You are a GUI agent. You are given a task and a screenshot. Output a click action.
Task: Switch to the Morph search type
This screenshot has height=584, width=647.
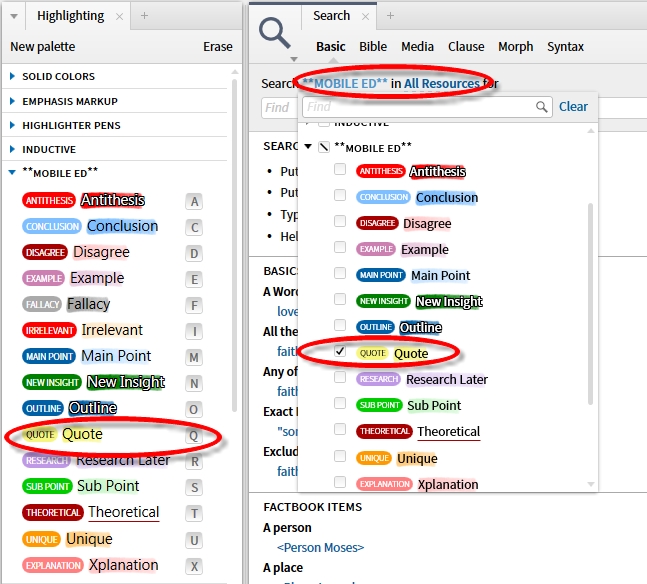(515, 47)
